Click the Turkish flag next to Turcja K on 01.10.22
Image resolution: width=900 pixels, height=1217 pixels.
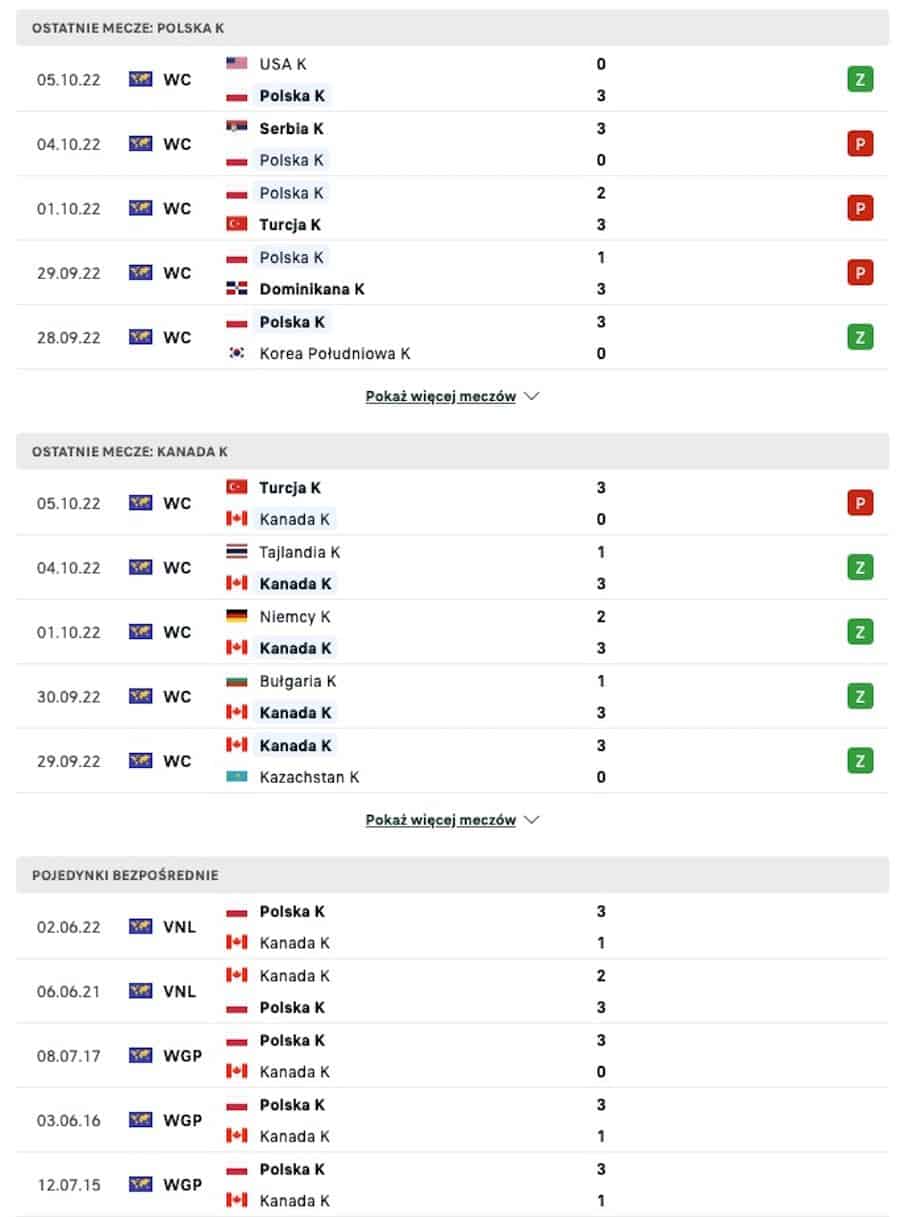point(237,224)
